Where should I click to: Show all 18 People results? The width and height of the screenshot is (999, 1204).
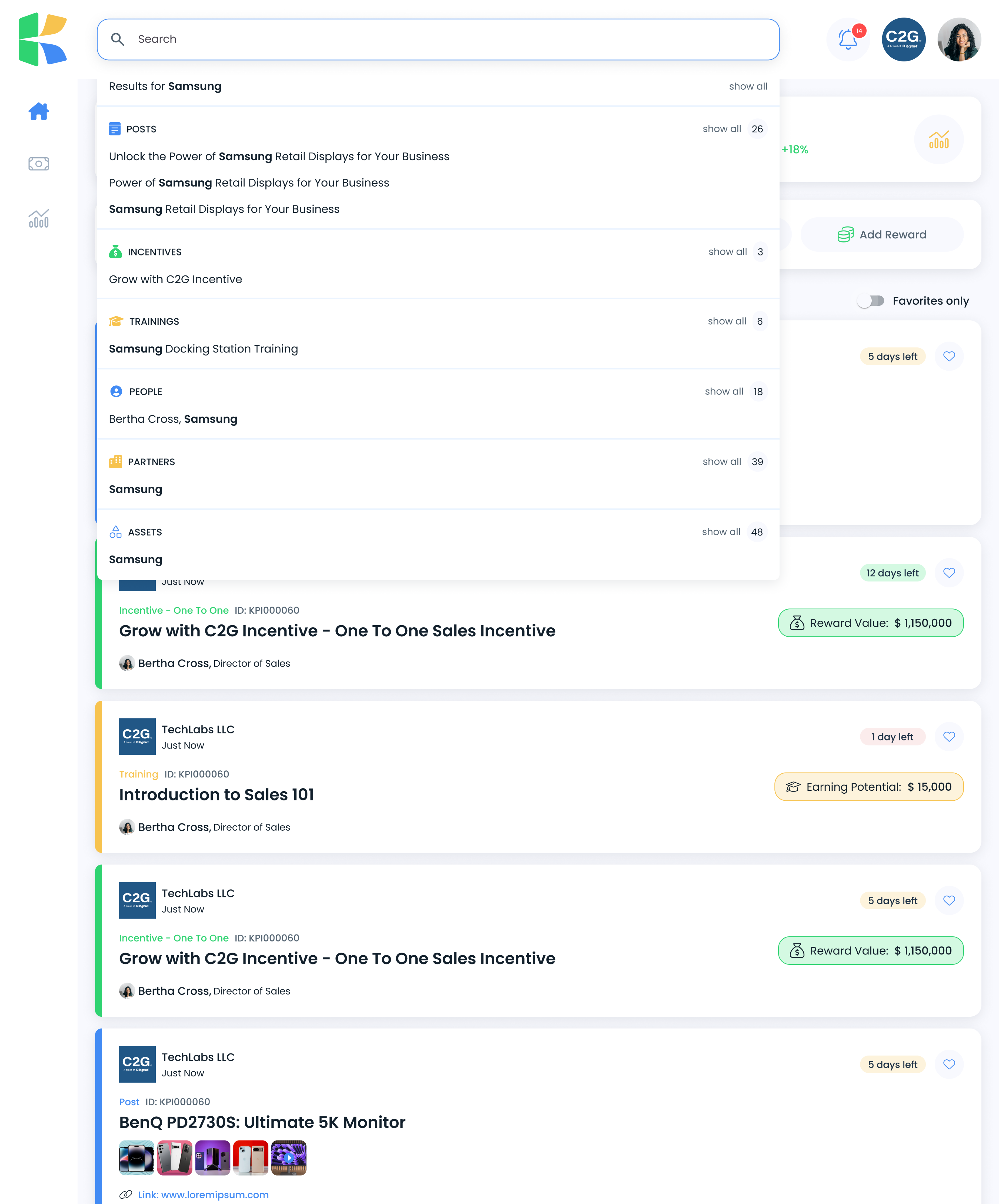point(724,392)
